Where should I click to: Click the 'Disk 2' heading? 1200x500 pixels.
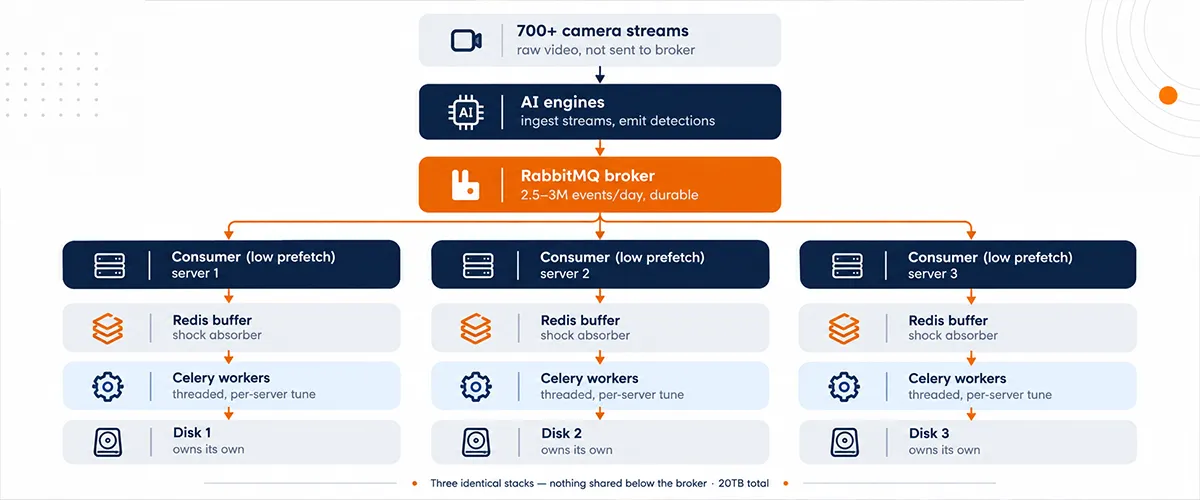pos(562,433)
